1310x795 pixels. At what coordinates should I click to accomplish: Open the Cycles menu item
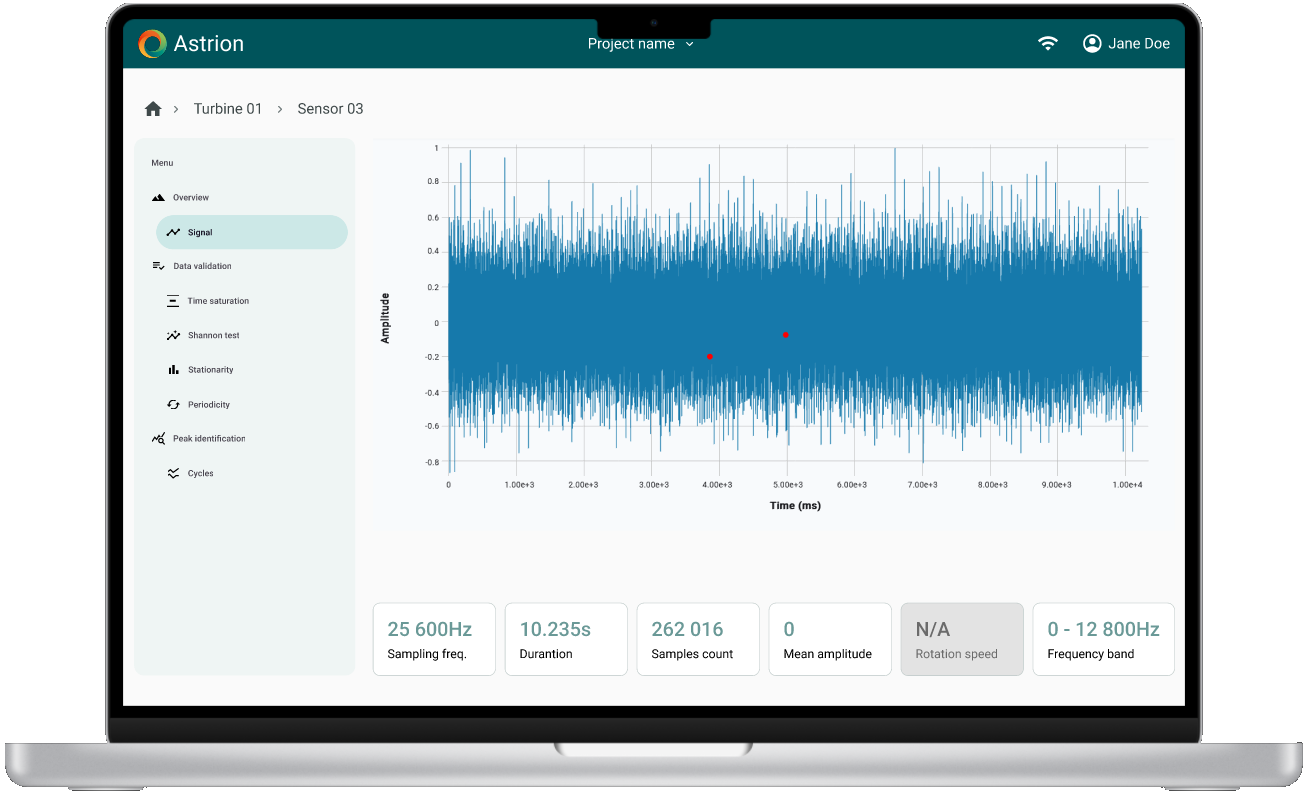coord(200,474)
